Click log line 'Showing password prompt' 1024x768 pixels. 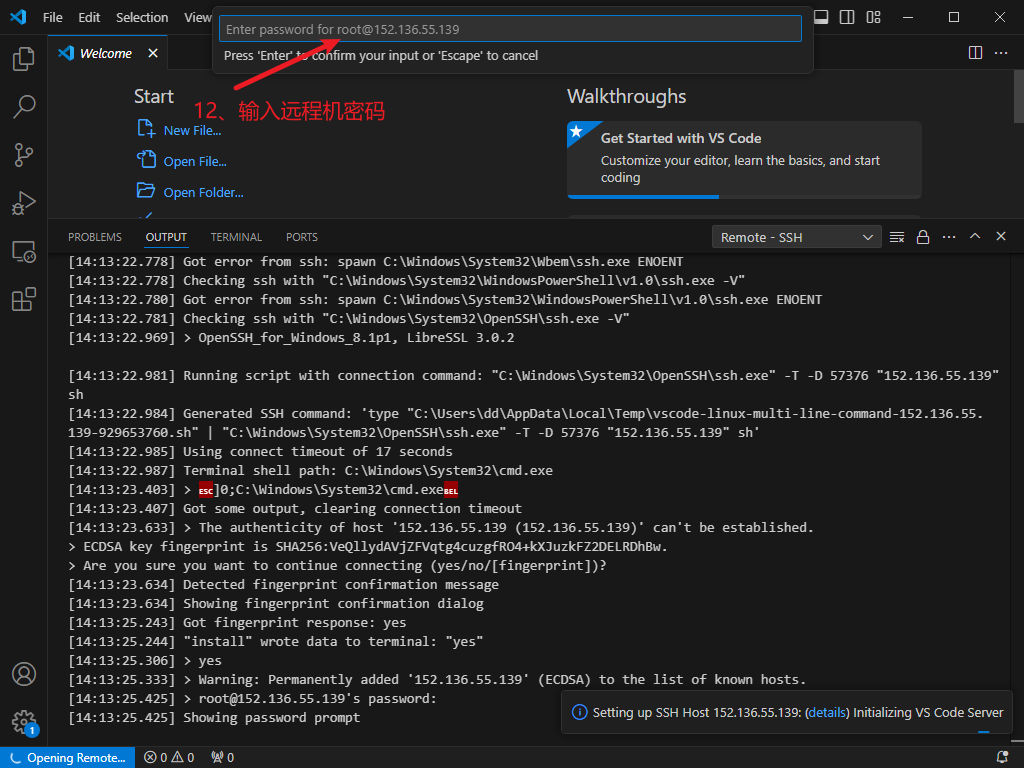coord(214,718)
